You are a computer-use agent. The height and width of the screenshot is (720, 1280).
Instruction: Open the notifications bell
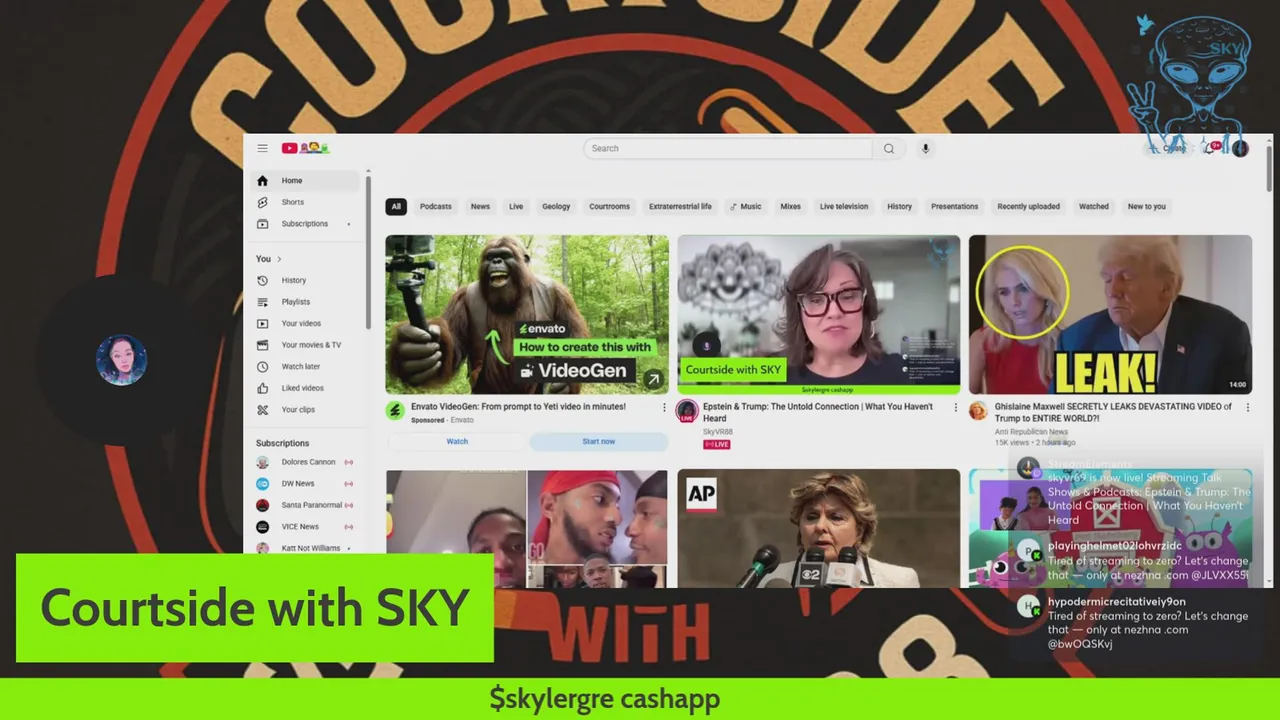pyautogui.click(x=1211, y=148)
